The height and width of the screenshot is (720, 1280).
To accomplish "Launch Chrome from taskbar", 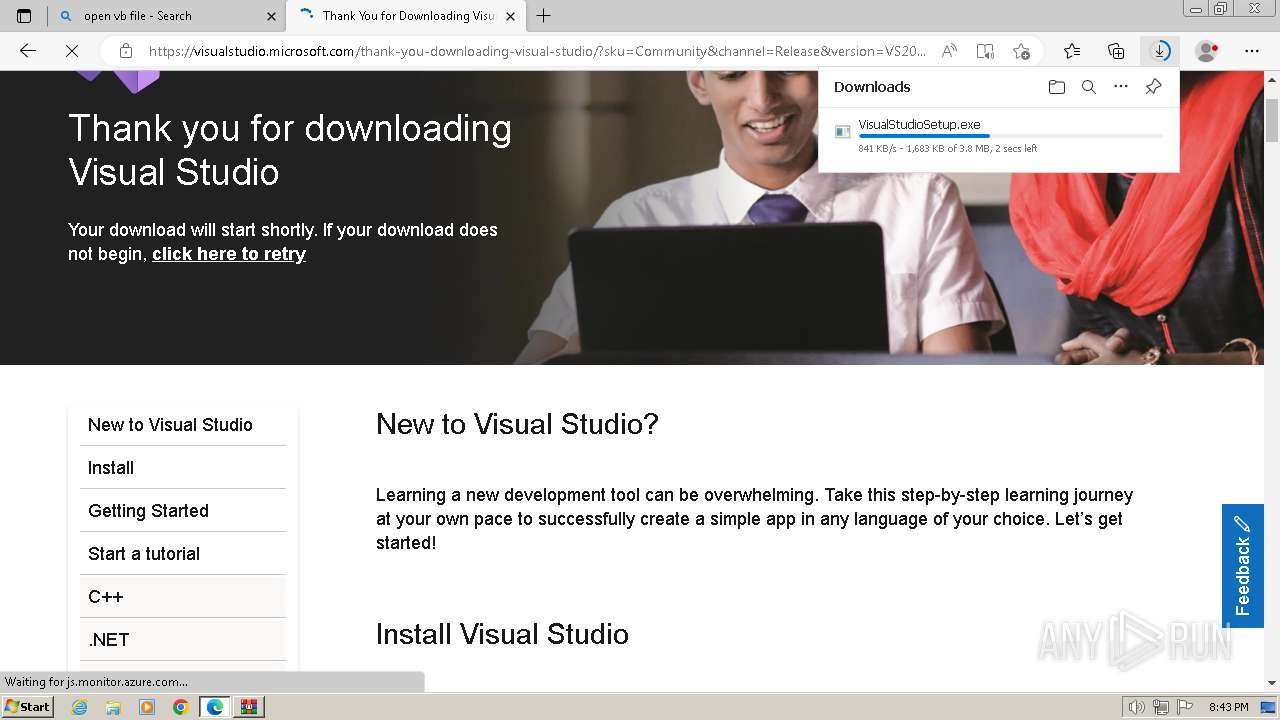I will (x=180, y=707).
